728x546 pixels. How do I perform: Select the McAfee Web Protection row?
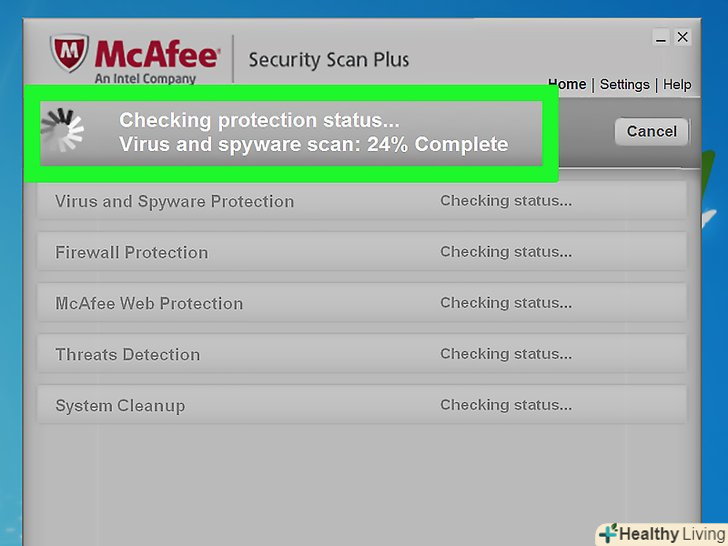pos(149,303)
